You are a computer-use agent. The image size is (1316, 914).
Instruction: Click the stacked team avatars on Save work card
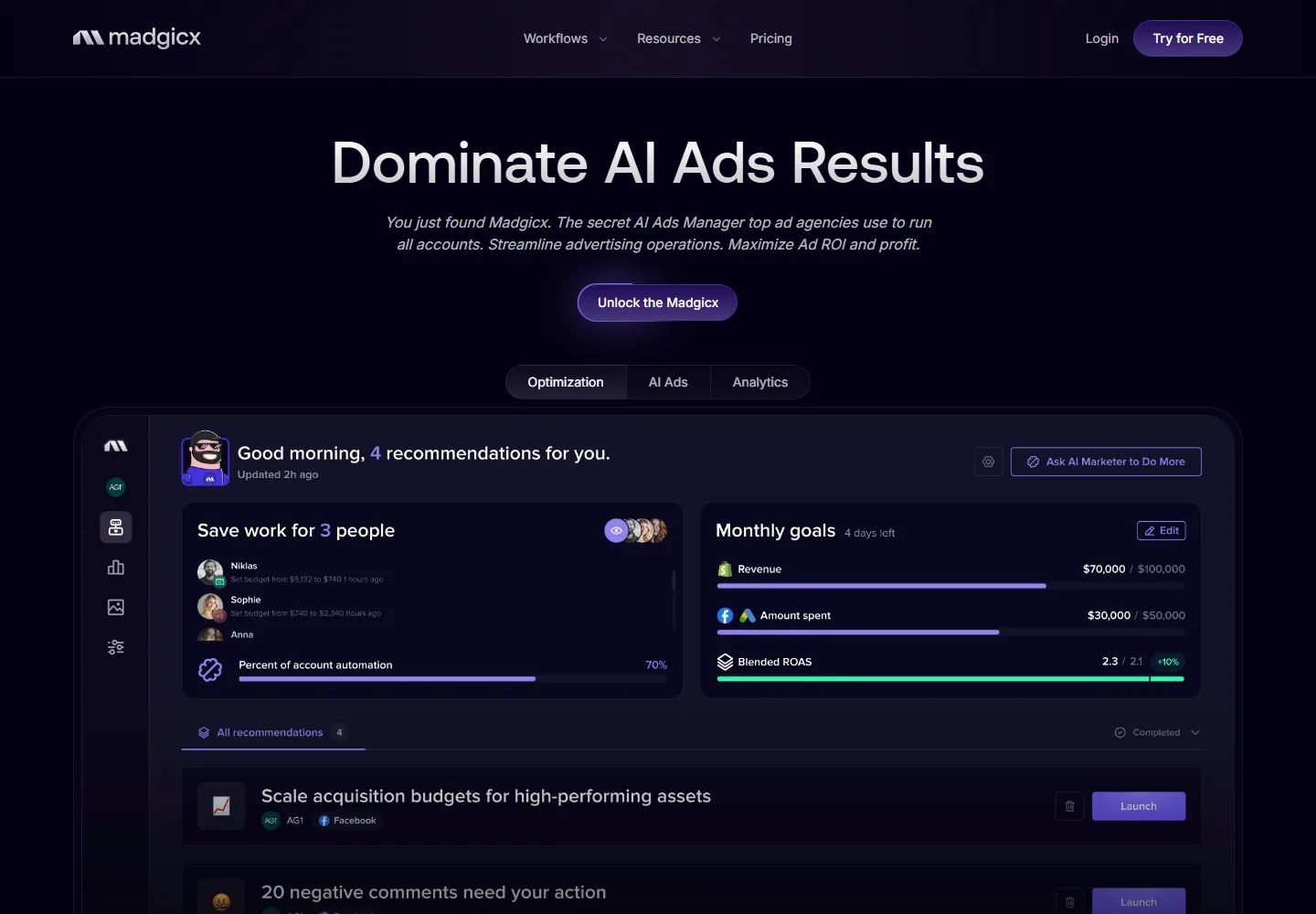point(648,530)
